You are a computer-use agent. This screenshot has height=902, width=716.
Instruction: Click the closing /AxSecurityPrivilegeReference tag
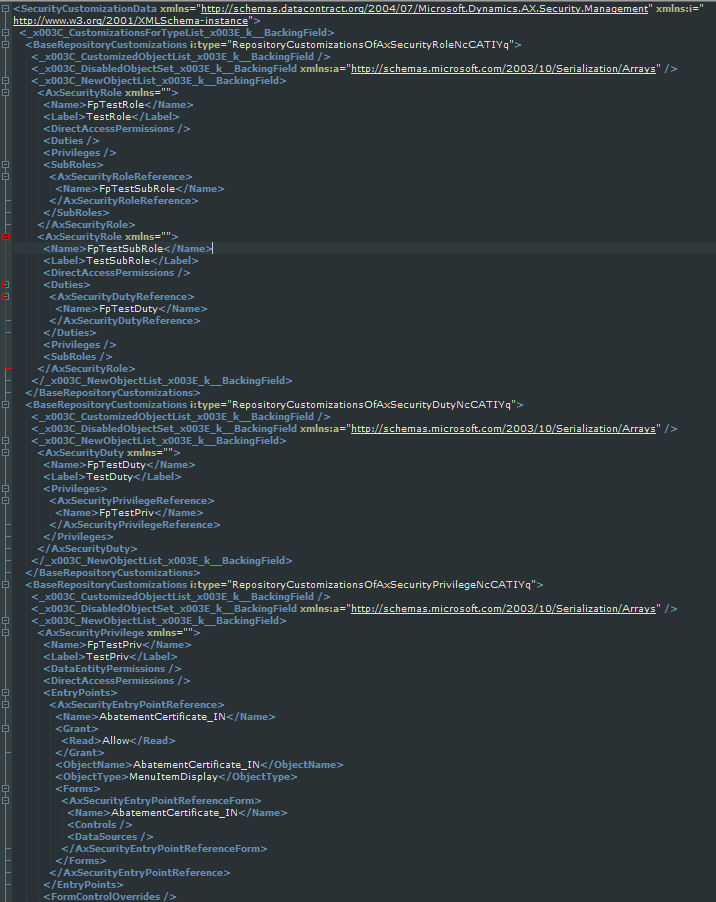[135, 525]
